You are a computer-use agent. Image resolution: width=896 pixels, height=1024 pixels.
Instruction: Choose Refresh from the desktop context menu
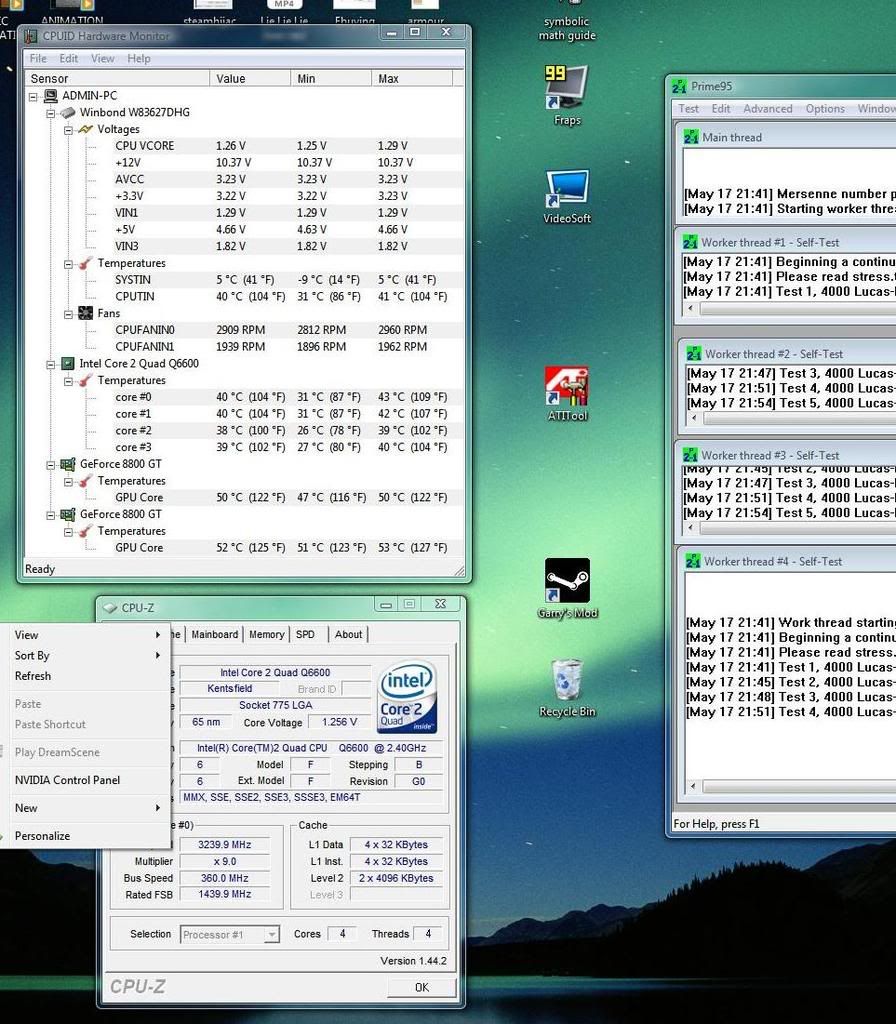tap(85, 676)
